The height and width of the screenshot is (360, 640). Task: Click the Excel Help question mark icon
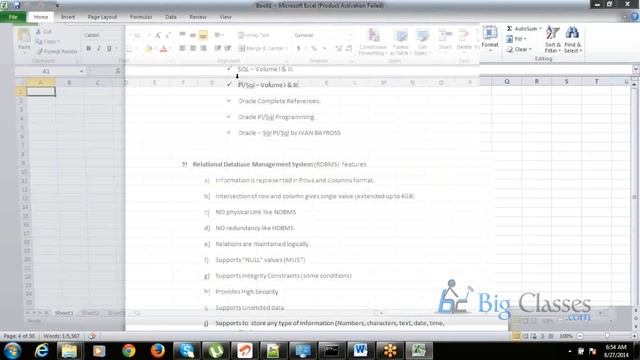pyautogui.click(x=635, y=17)
